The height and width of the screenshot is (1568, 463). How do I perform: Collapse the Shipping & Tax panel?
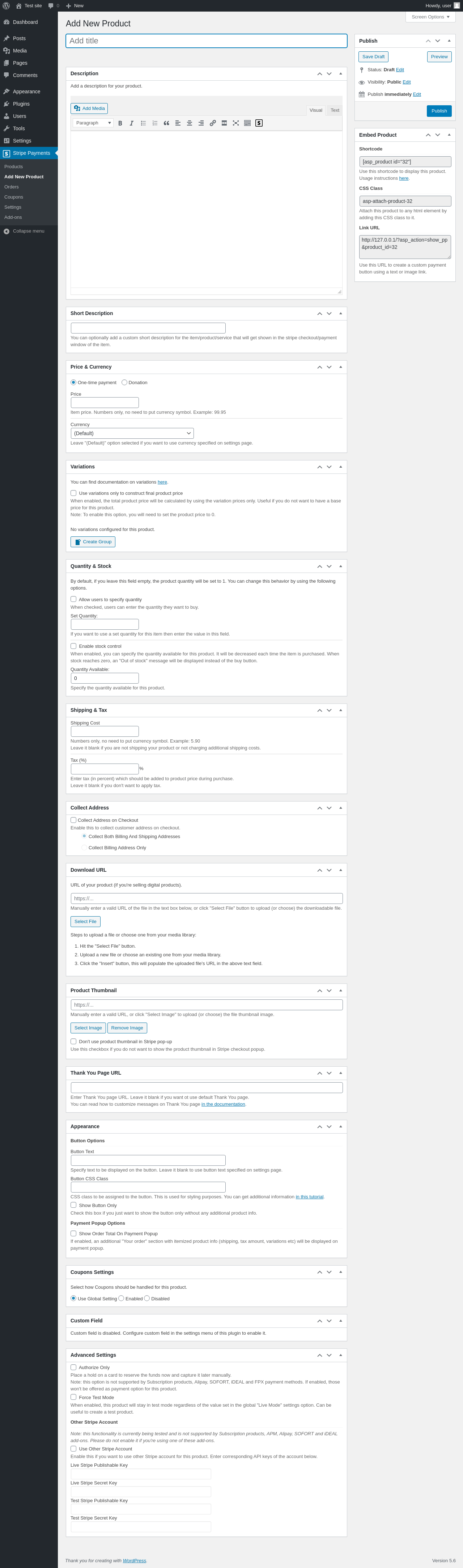(x=340, y=710)
